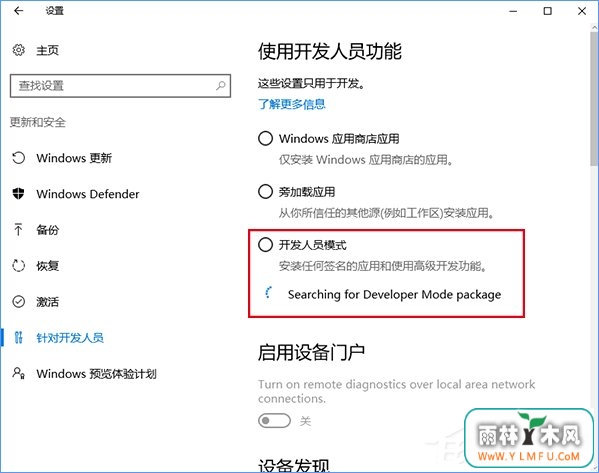Open the 了解更多信息 link
Viewport: 599px width, 473px height.
point(291,104)
